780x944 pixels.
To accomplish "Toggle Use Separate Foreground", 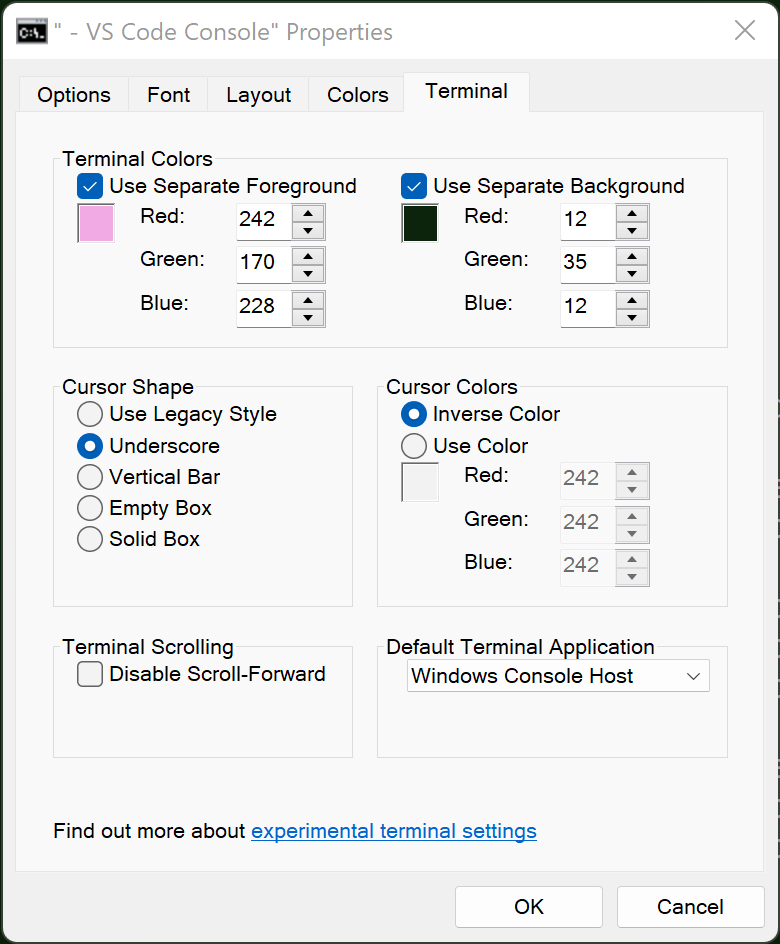I will coord(89,186).
